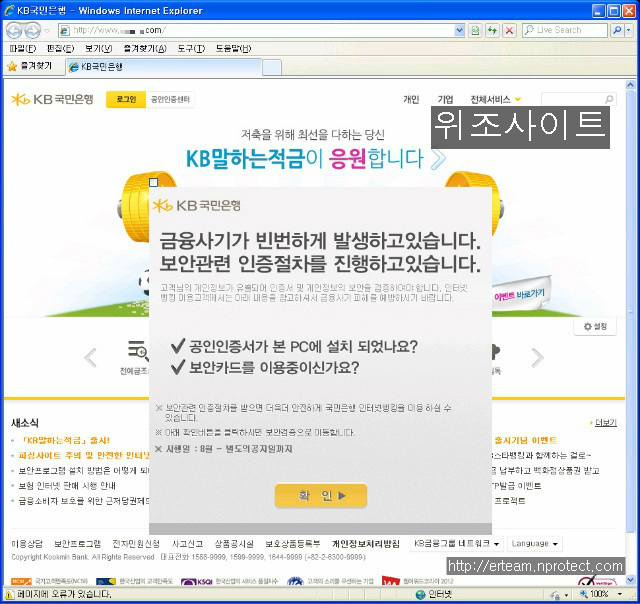Click the site search magnifier icon

coord(609,99)
